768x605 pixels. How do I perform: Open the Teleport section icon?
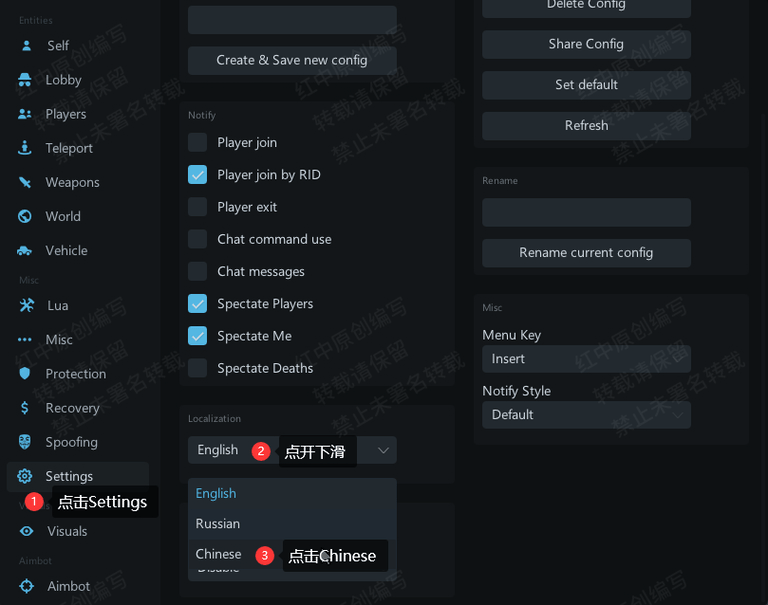pos(24,148)
